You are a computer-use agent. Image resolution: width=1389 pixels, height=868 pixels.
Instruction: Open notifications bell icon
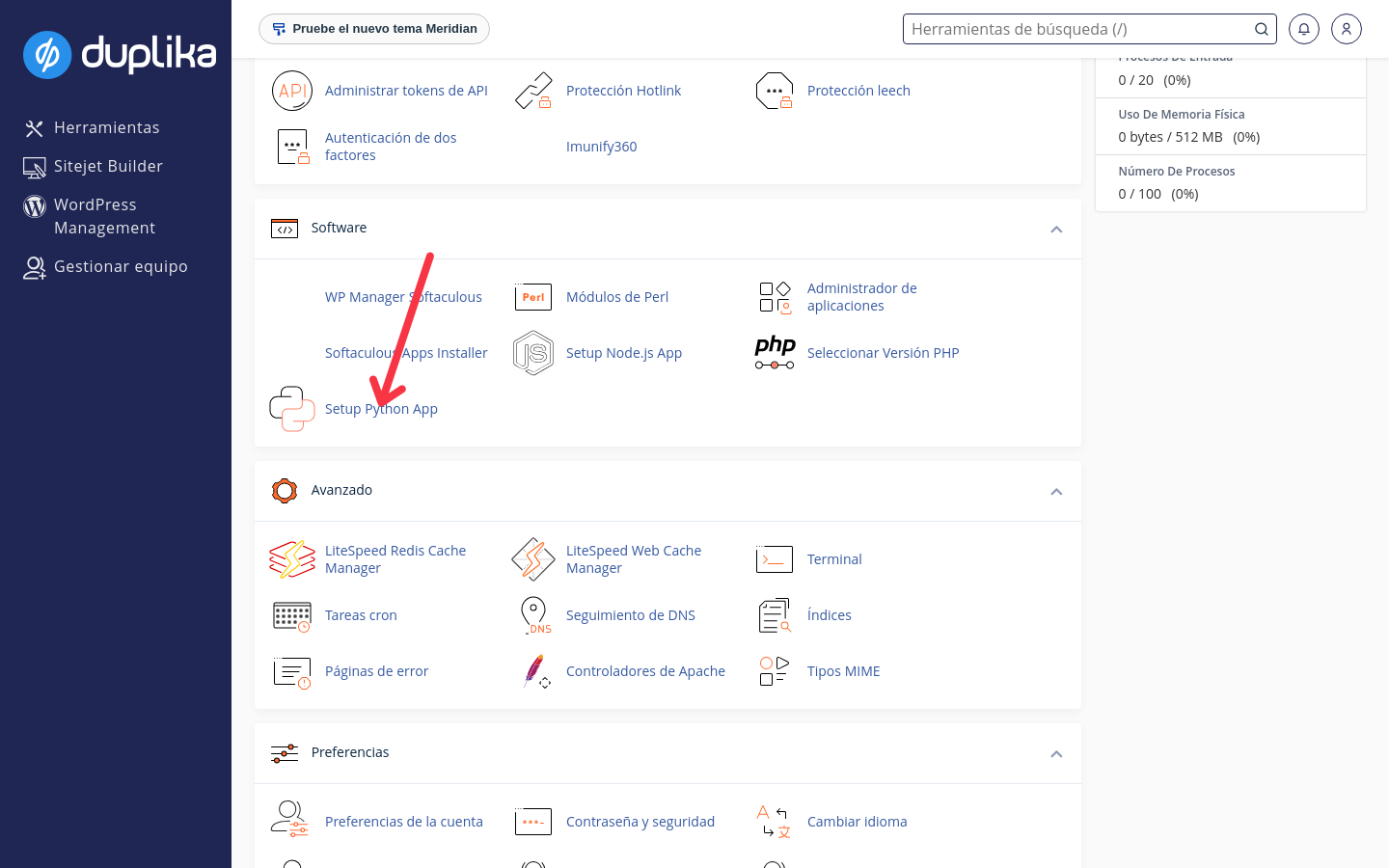coord(1304,29)
